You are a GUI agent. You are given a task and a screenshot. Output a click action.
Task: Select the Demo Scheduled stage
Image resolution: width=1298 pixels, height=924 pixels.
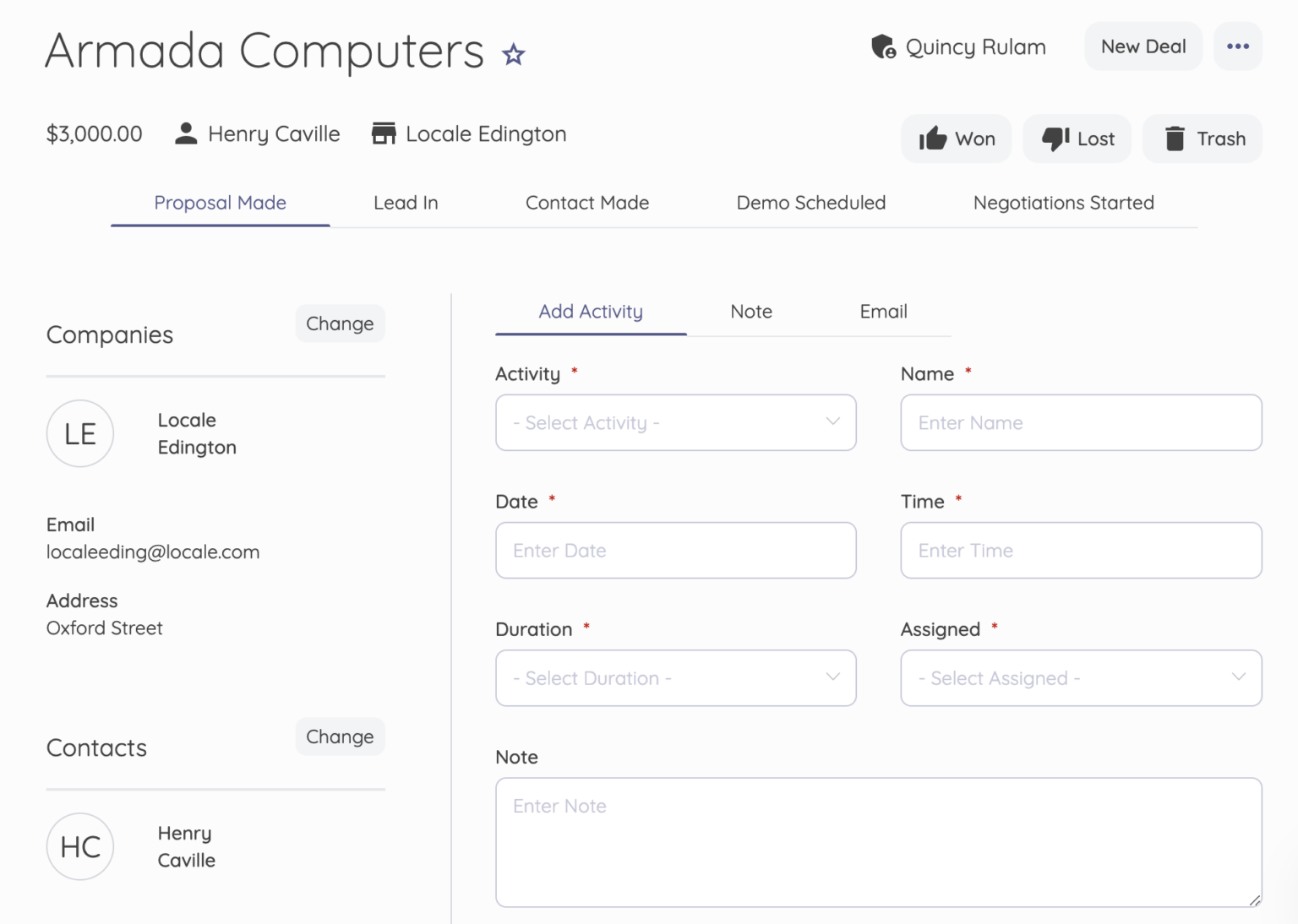pos(811,203)
